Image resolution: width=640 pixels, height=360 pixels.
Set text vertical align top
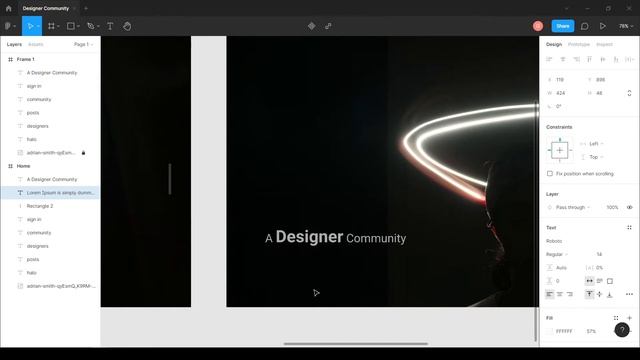589,294
